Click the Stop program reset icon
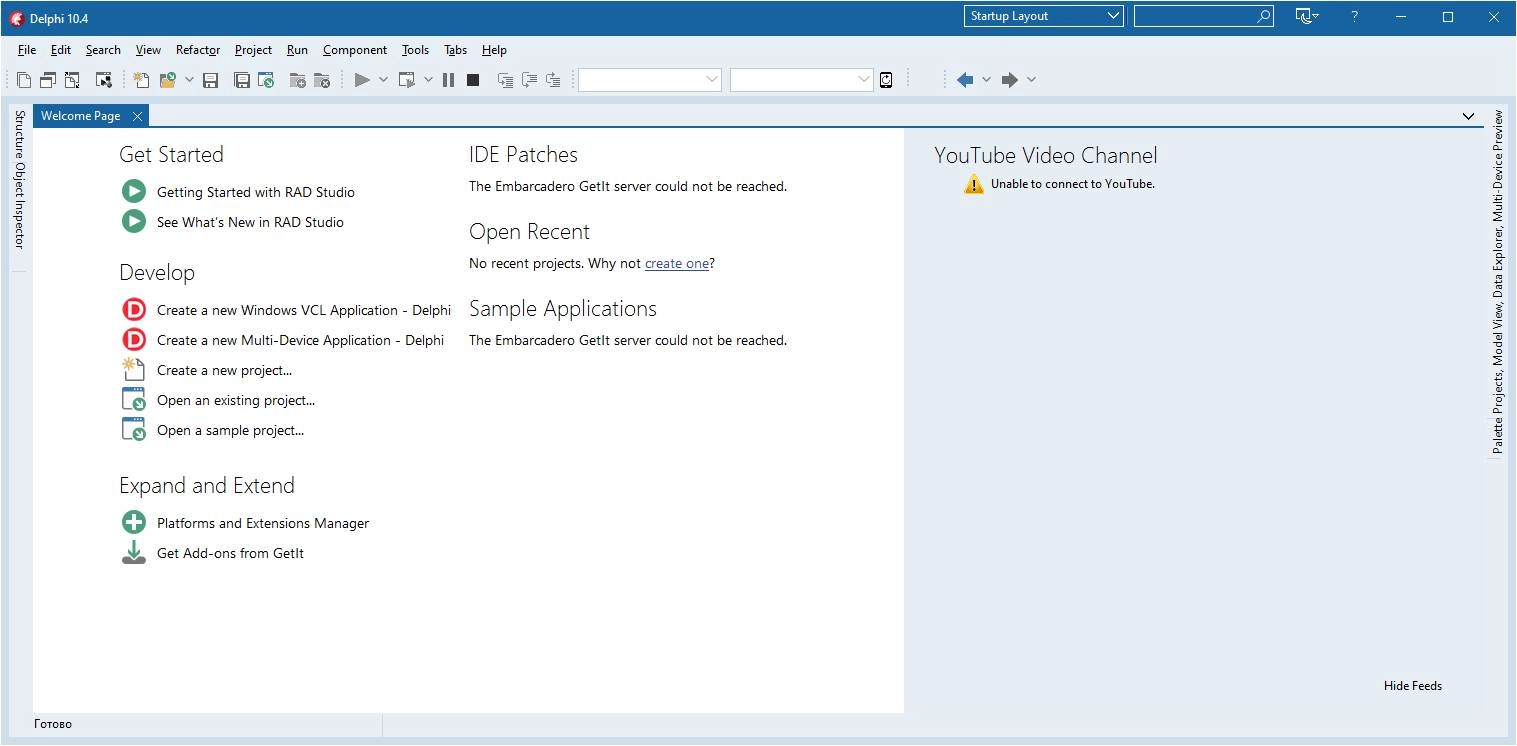 coord(473,80)
